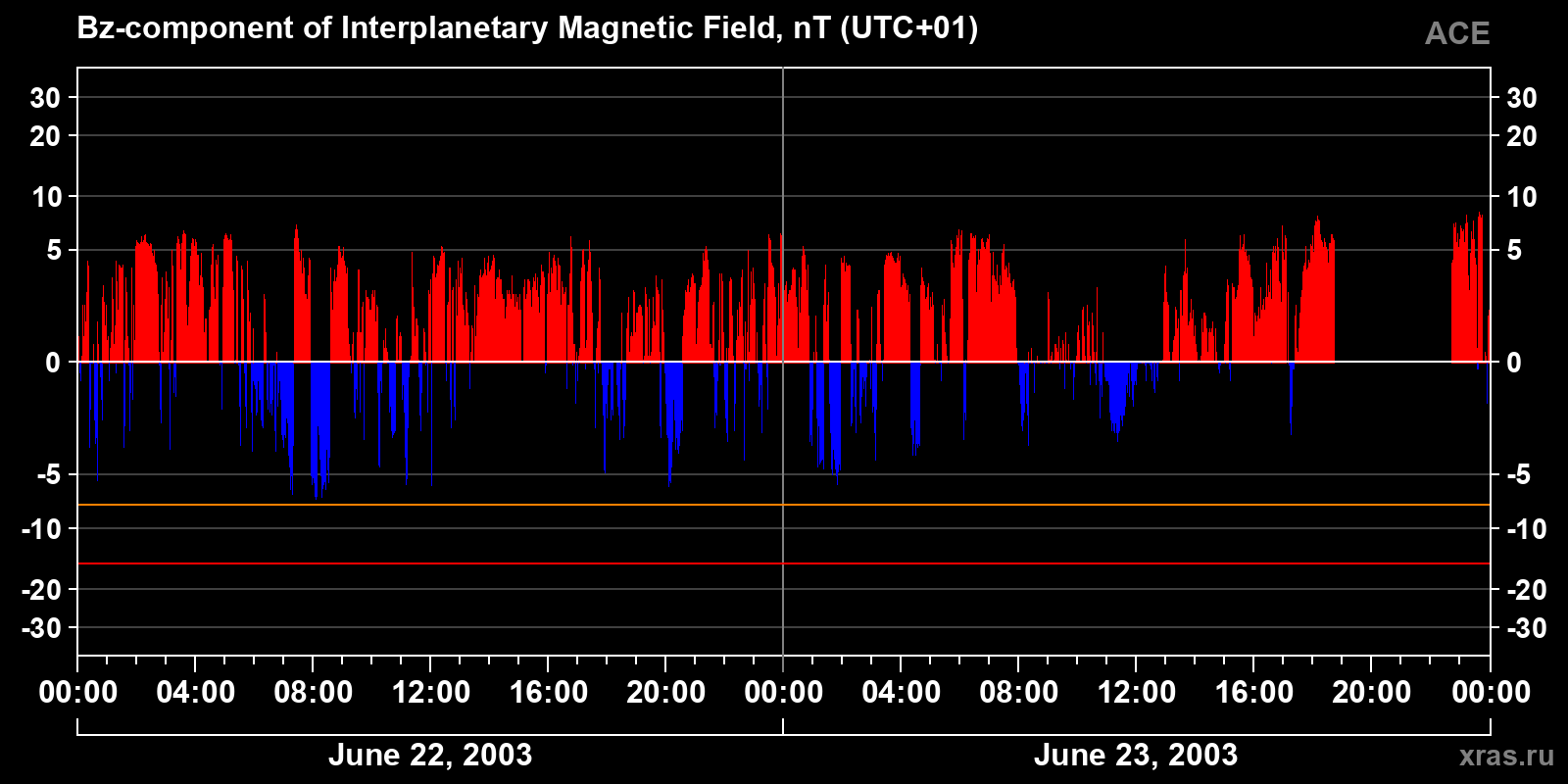Click the left axis "-10" label
The image size is (1568, 784).
pyautogui.click(x=41, y=529)
